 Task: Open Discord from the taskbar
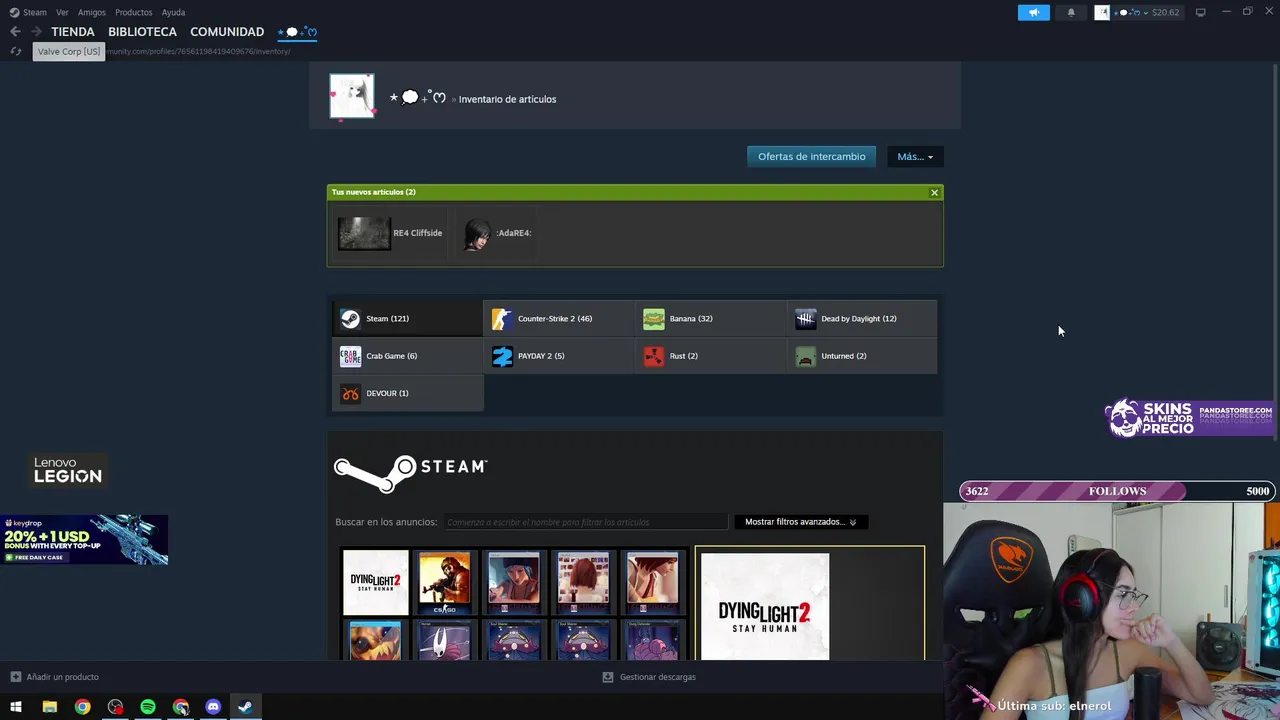point(213,707)
